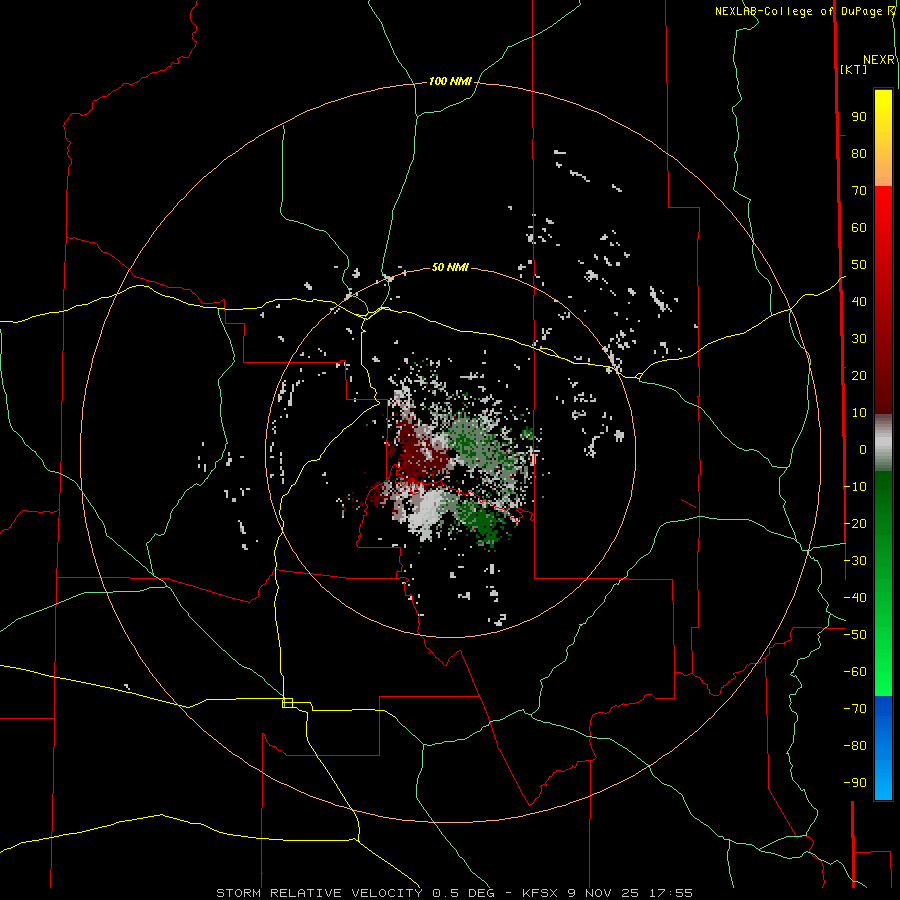Select the "-80" value on the velocity scale
The width and height of the screenshot is (900, 900).
[x=855, y=746]
